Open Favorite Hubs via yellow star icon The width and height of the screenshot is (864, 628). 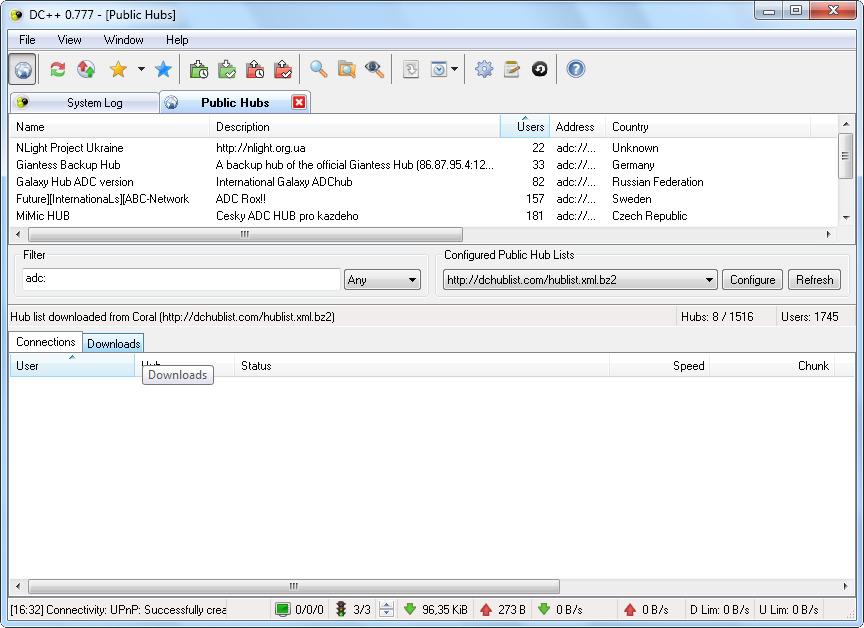pyautogui.click(x=118, y=69)
